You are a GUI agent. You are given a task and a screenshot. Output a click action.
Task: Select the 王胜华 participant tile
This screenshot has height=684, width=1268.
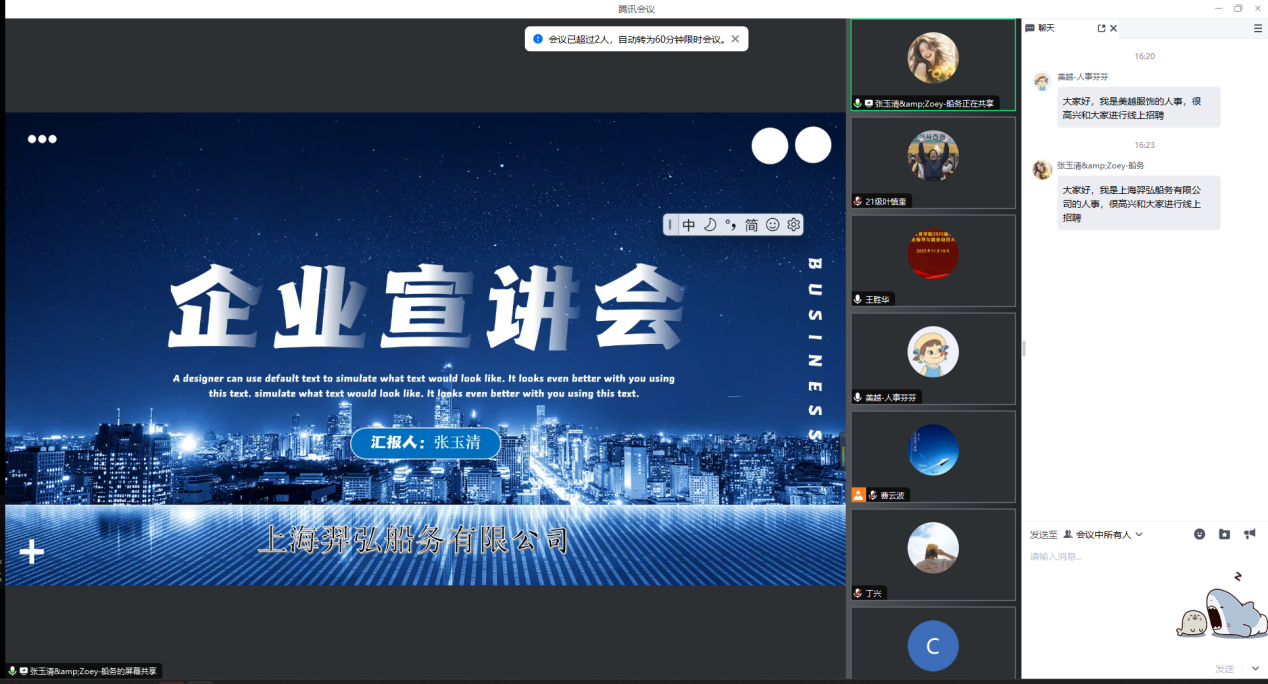932,260
